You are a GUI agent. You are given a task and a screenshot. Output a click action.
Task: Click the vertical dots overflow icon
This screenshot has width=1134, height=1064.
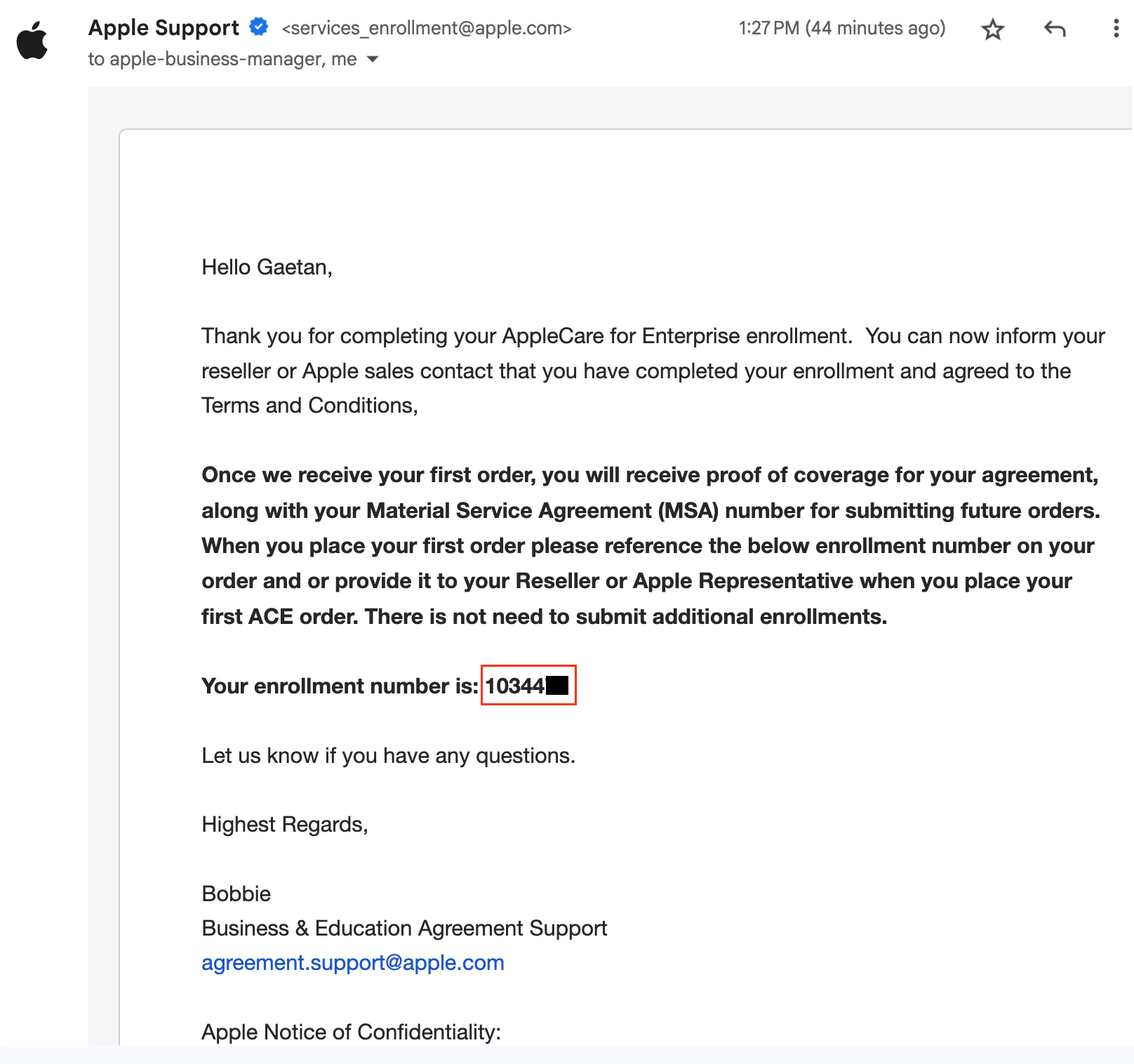point(1116,29)
